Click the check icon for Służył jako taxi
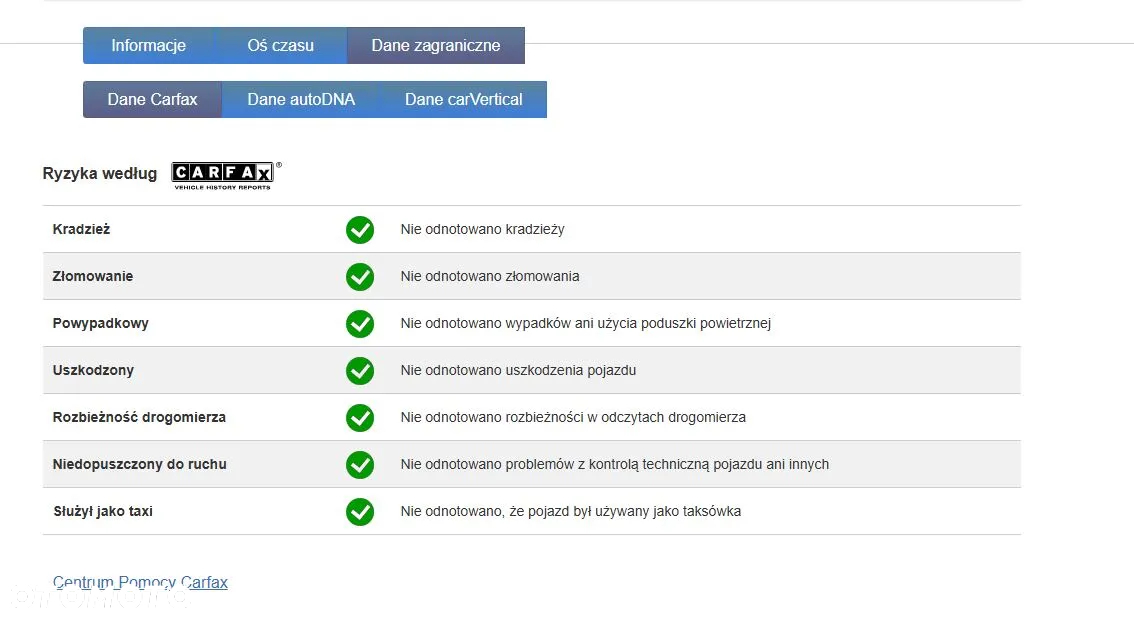This screenshot has width=1134, height=618. 359,512
